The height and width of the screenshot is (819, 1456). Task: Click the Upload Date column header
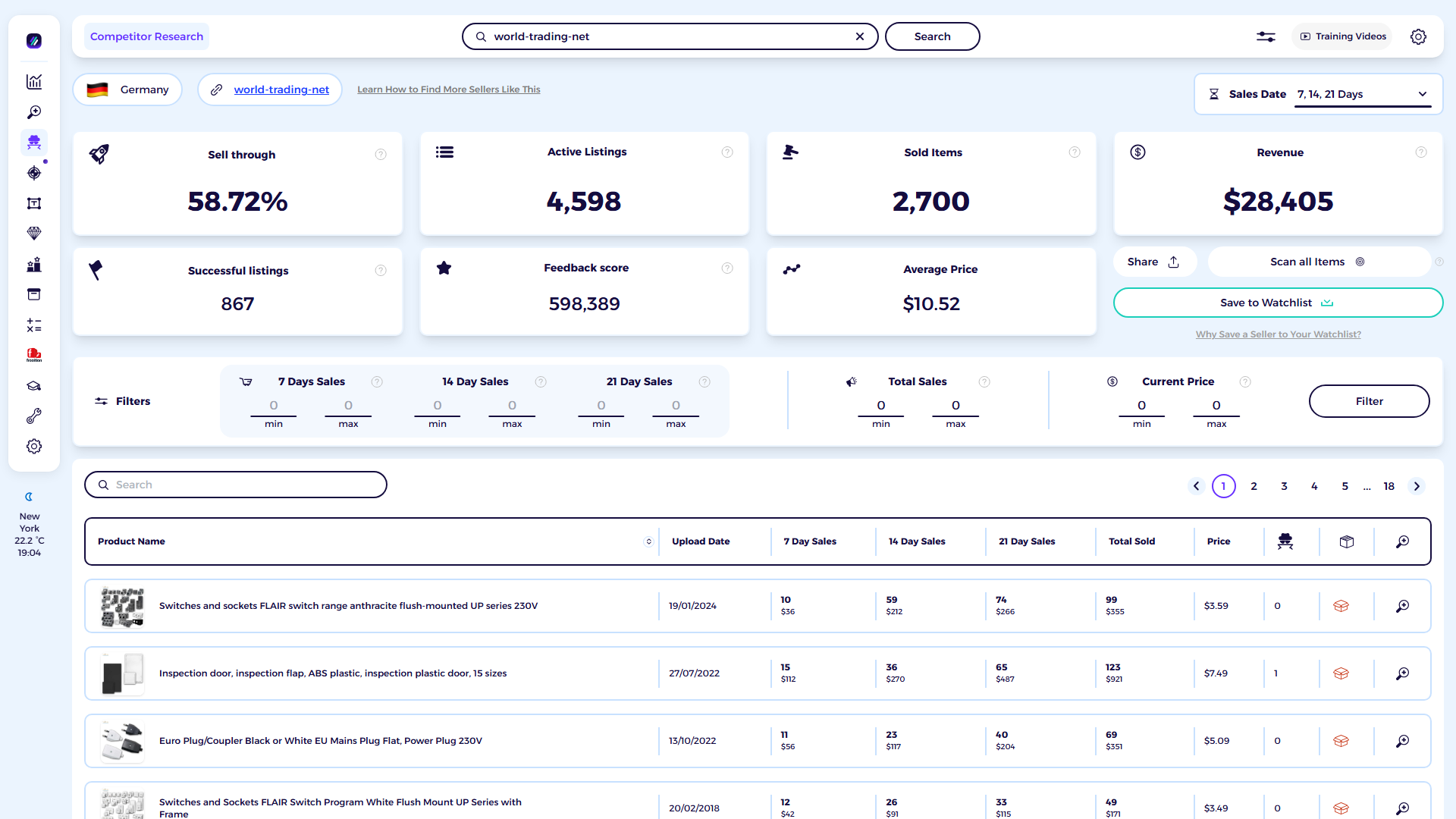tap(701, 541)
